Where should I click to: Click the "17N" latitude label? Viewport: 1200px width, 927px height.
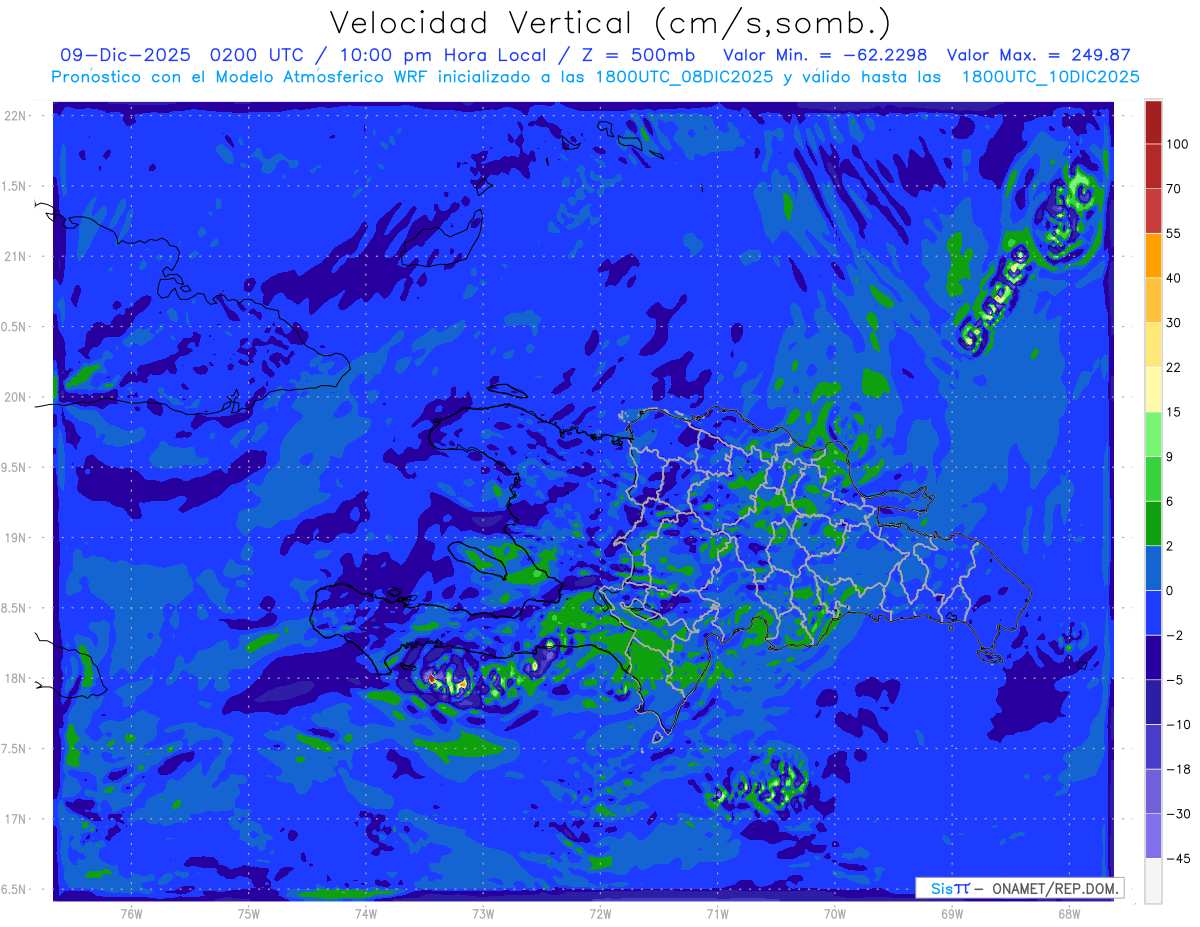coord(16,819)
